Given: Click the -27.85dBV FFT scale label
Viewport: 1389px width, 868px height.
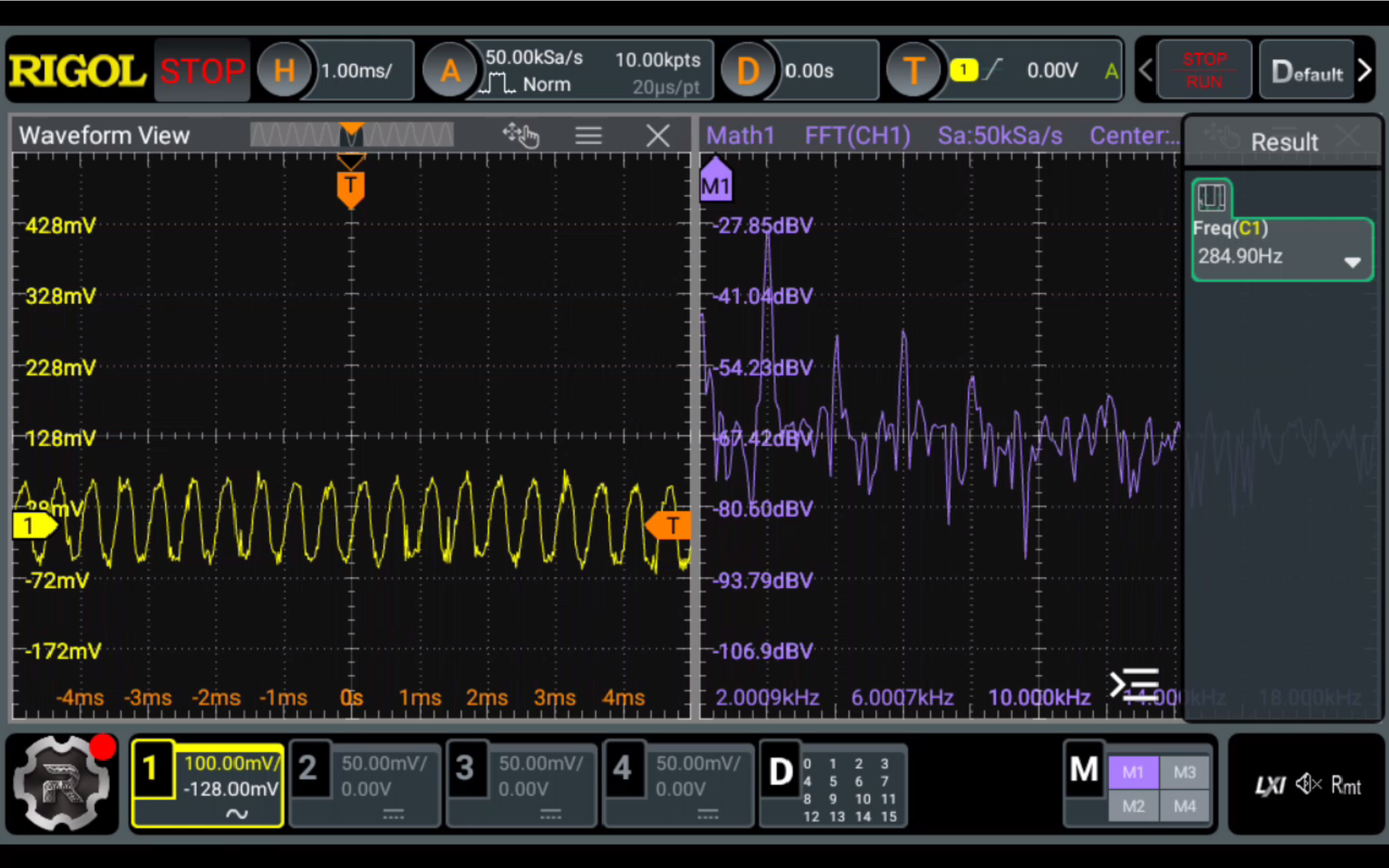Looking at the screenshot, I should pos(763,225).
